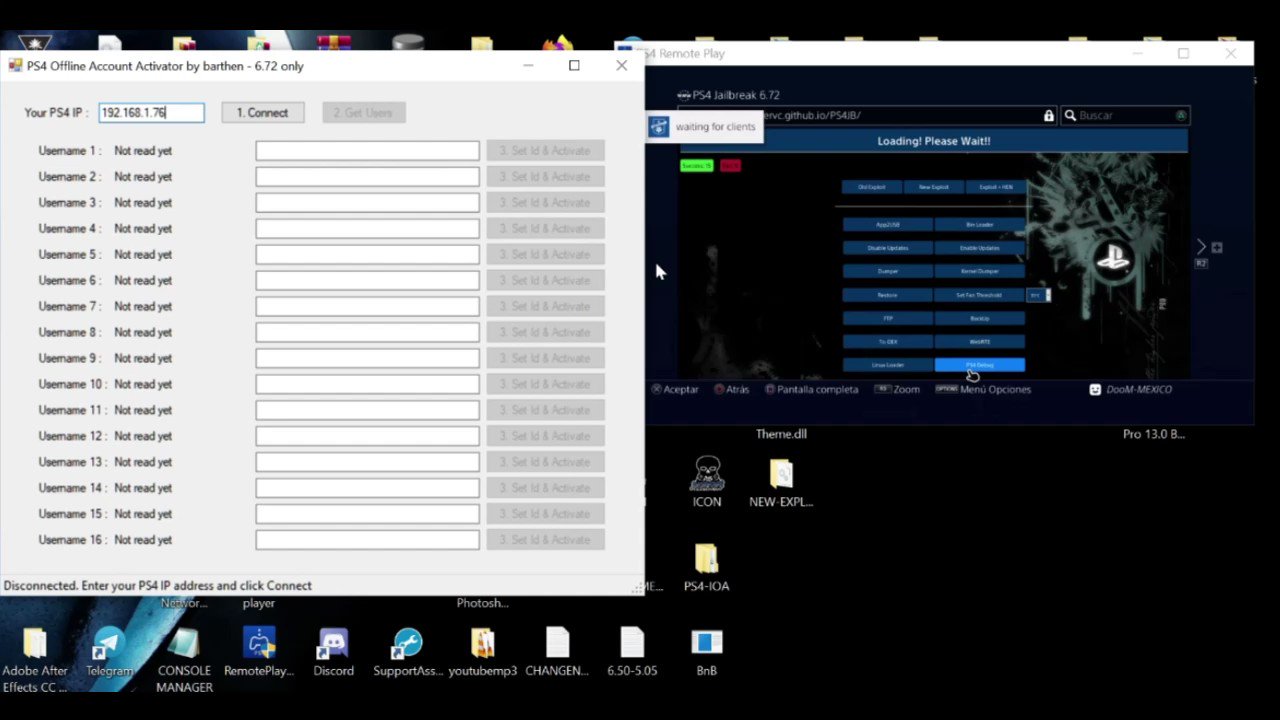Click Set Id & Activate for Username 6
The width and height of the screenshot is (1280, 720).
[545, 281]
